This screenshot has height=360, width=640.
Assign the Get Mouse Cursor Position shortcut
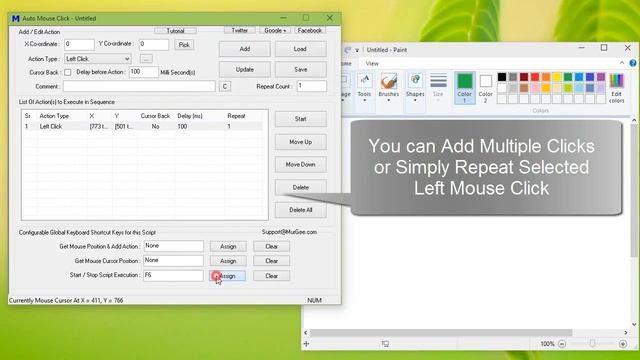click(228, 261)
